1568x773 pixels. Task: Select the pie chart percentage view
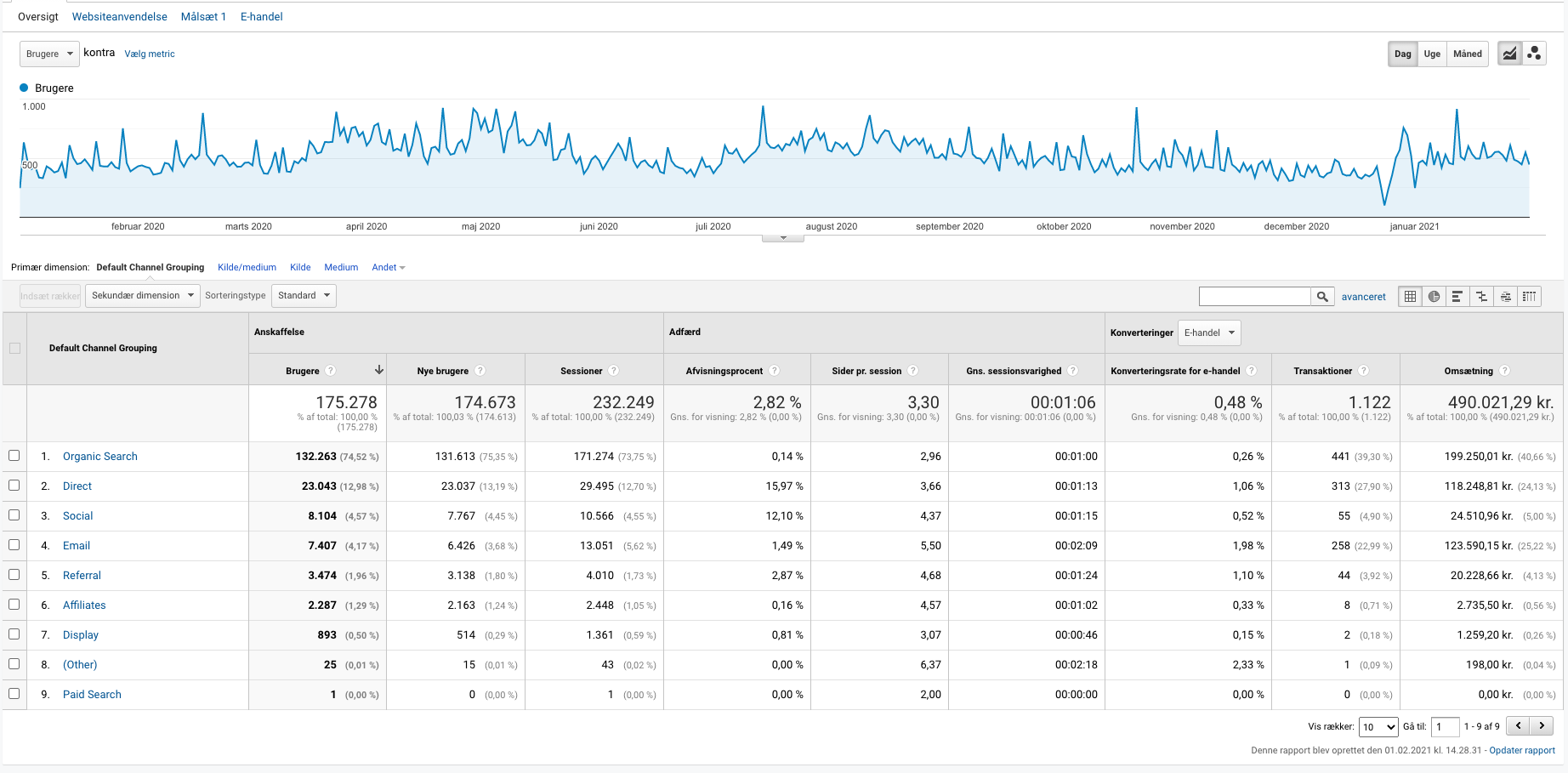coord(1434,296)
